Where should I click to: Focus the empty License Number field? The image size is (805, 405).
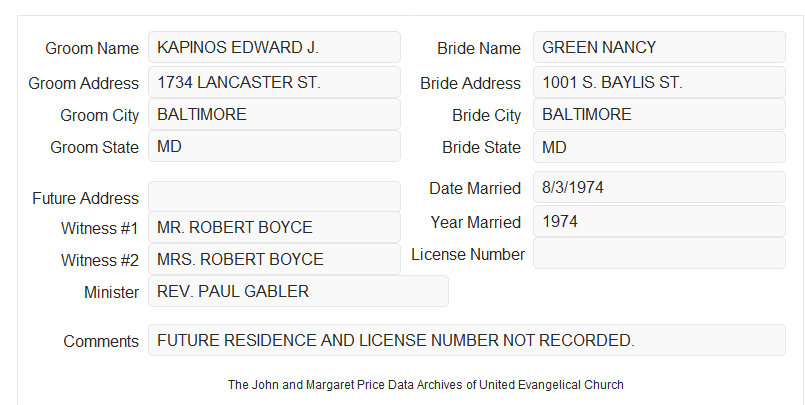point(659,253)
